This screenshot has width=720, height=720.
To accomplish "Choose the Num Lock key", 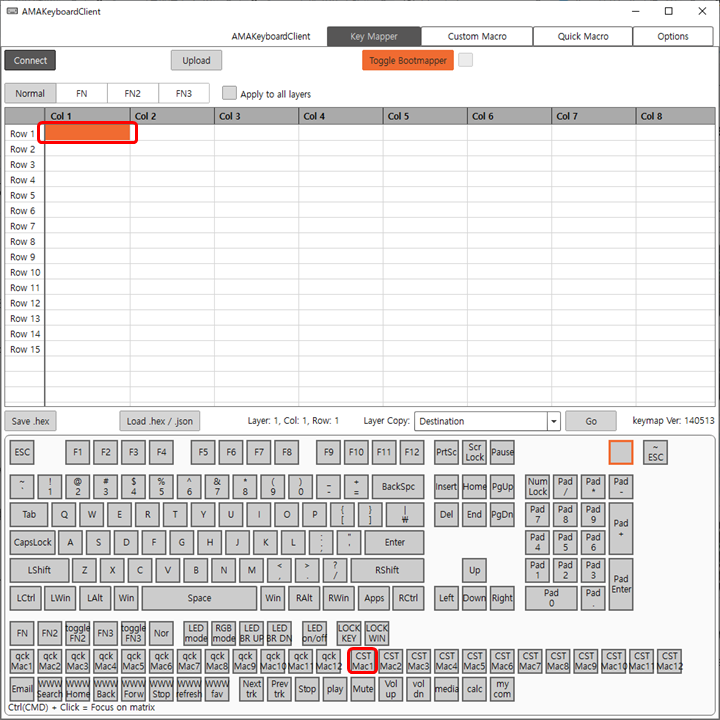I will (537, 487).
